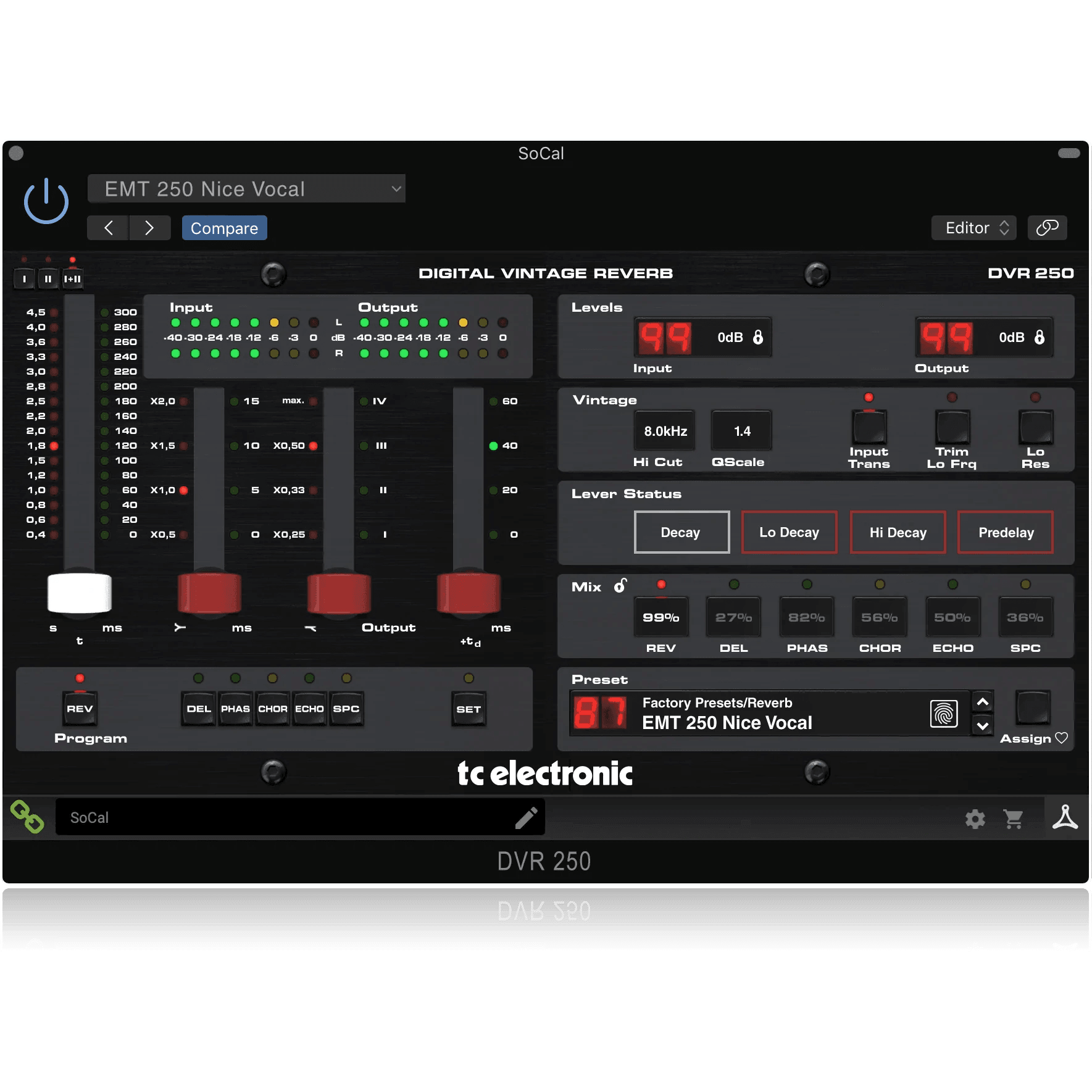Toggle Trim Lo Frq in the Vintage section
1092x1092 pixels.
[952, 431]
